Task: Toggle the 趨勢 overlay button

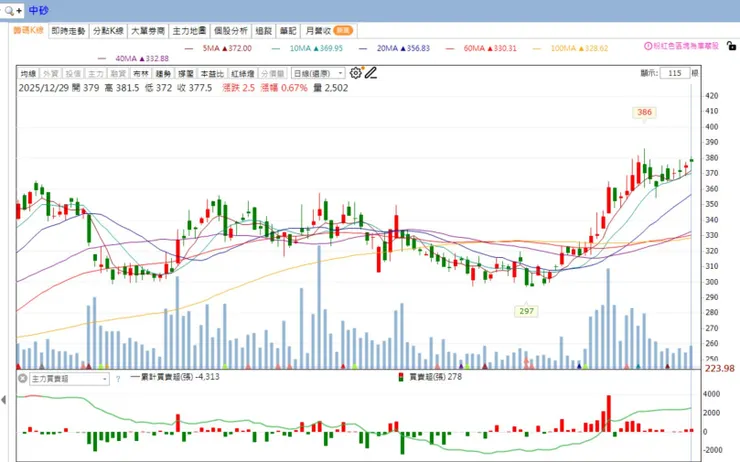Action: [163, 74]
